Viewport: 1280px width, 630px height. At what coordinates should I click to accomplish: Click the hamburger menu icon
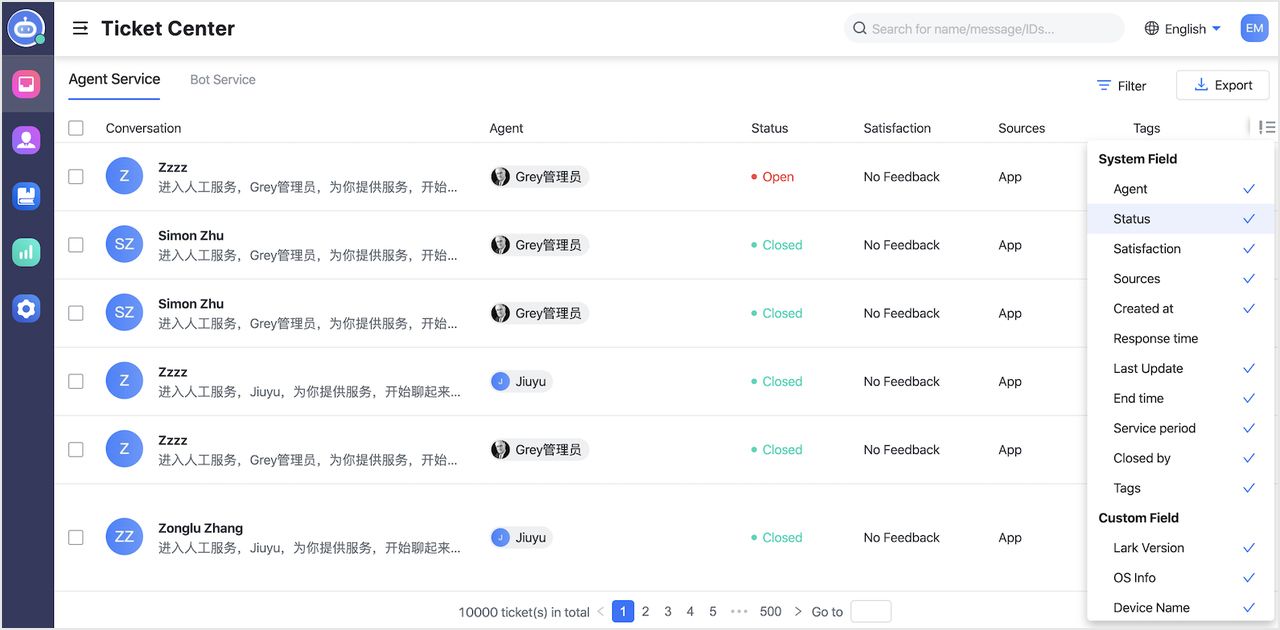80,29
